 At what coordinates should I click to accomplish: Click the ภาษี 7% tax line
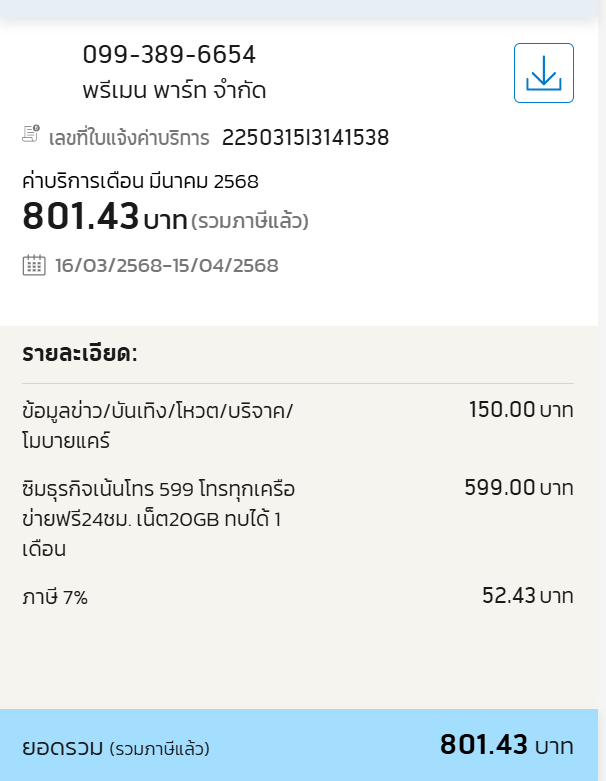pyautogui.click(x=55, y=596)
